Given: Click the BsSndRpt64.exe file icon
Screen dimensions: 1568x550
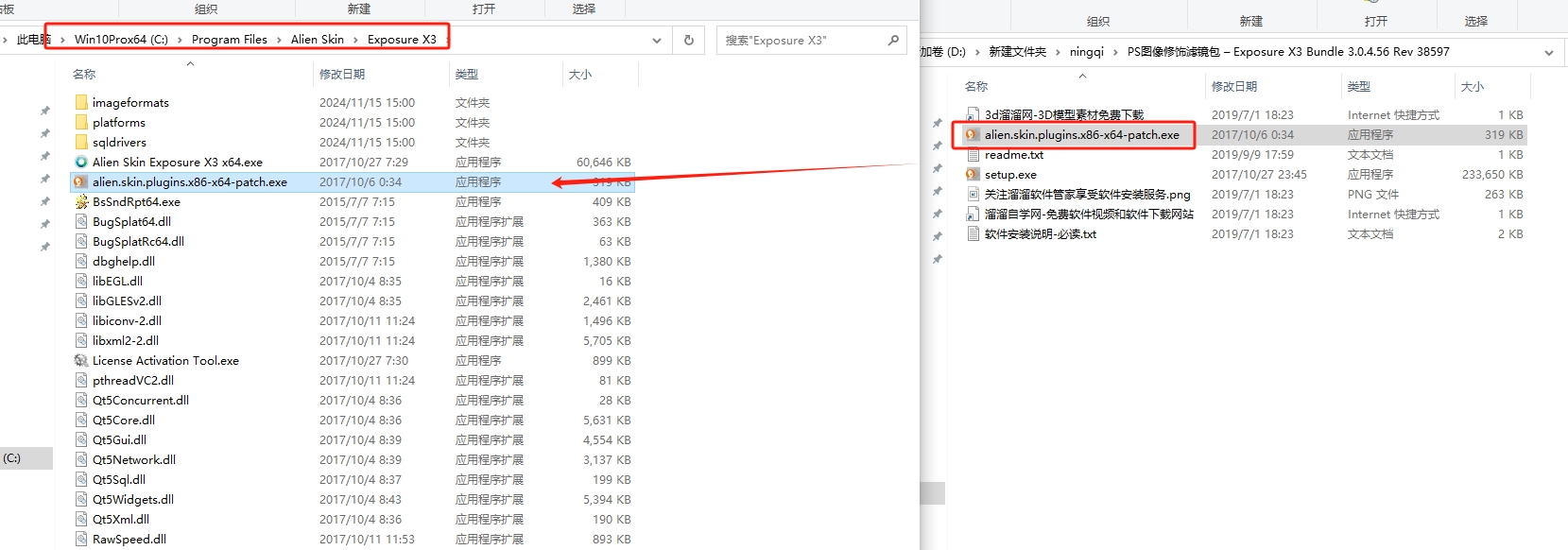Looking at the screenshot, I should (81, 201).
